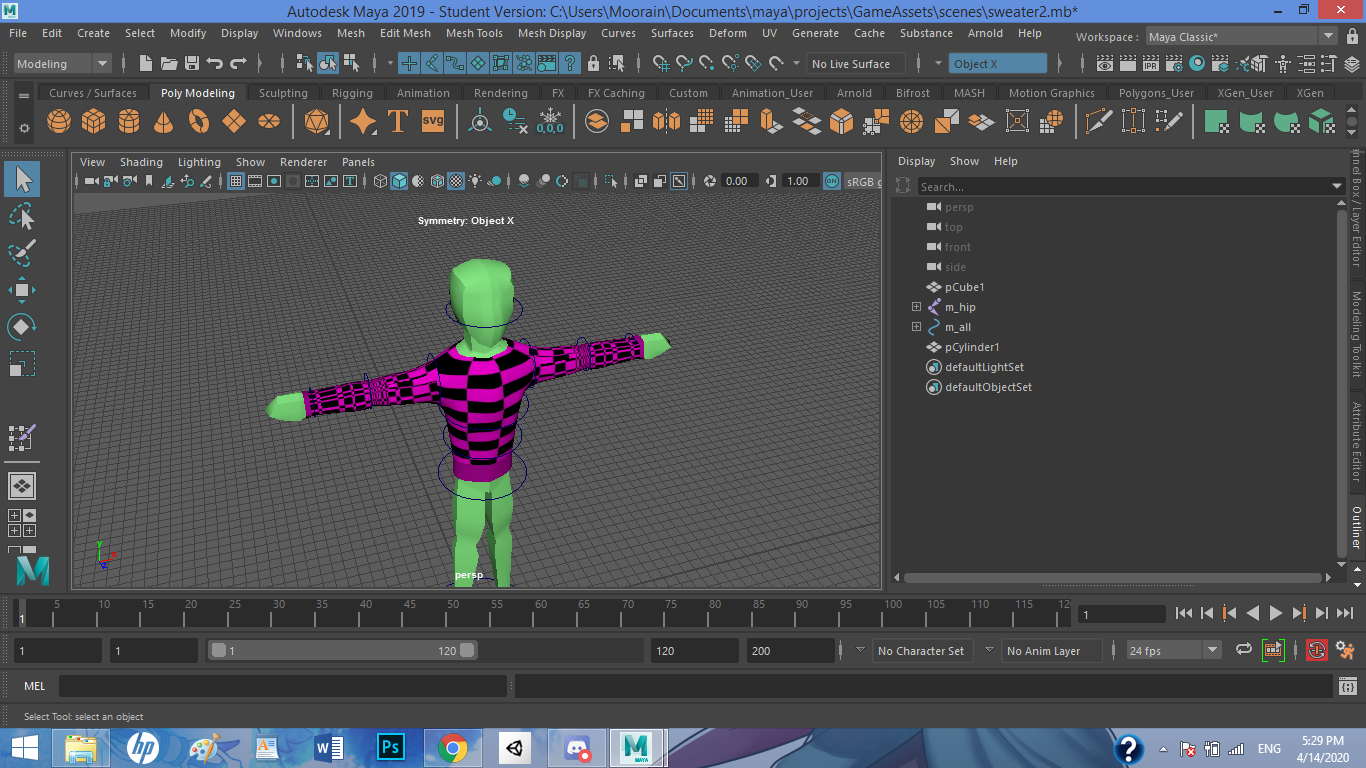Click the Save Scene icon
Image resolution: width=1366 pixels, height=768 pixels.
191,63
